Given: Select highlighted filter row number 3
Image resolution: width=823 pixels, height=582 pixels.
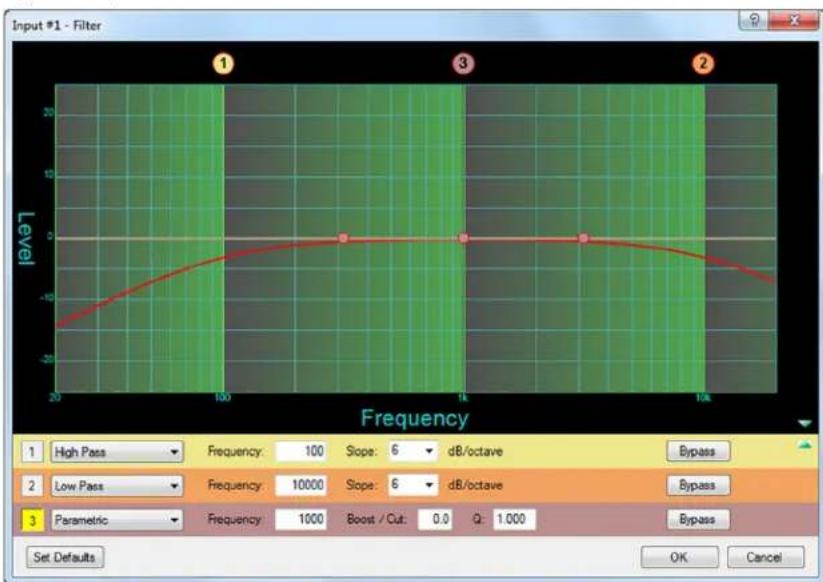Looking at the screenshot, I should (x=32, y=520).
